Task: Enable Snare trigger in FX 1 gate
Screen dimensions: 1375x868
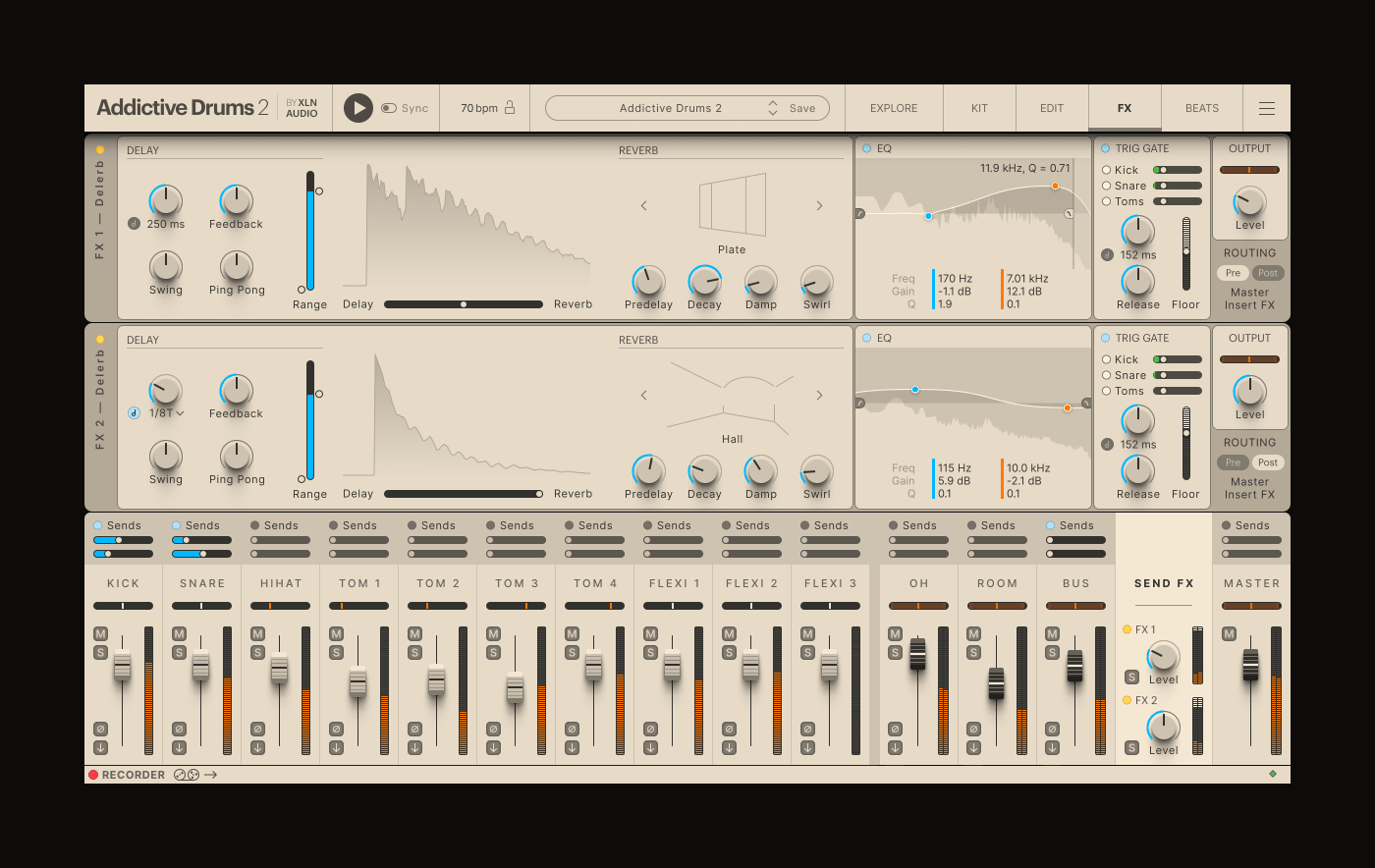Action: (1106, 186)
